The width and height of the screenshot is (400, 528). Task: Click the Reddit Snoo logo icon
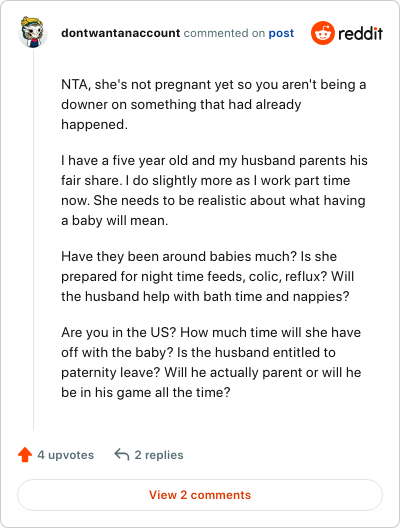pyautogui.click(x=323, y=33)
